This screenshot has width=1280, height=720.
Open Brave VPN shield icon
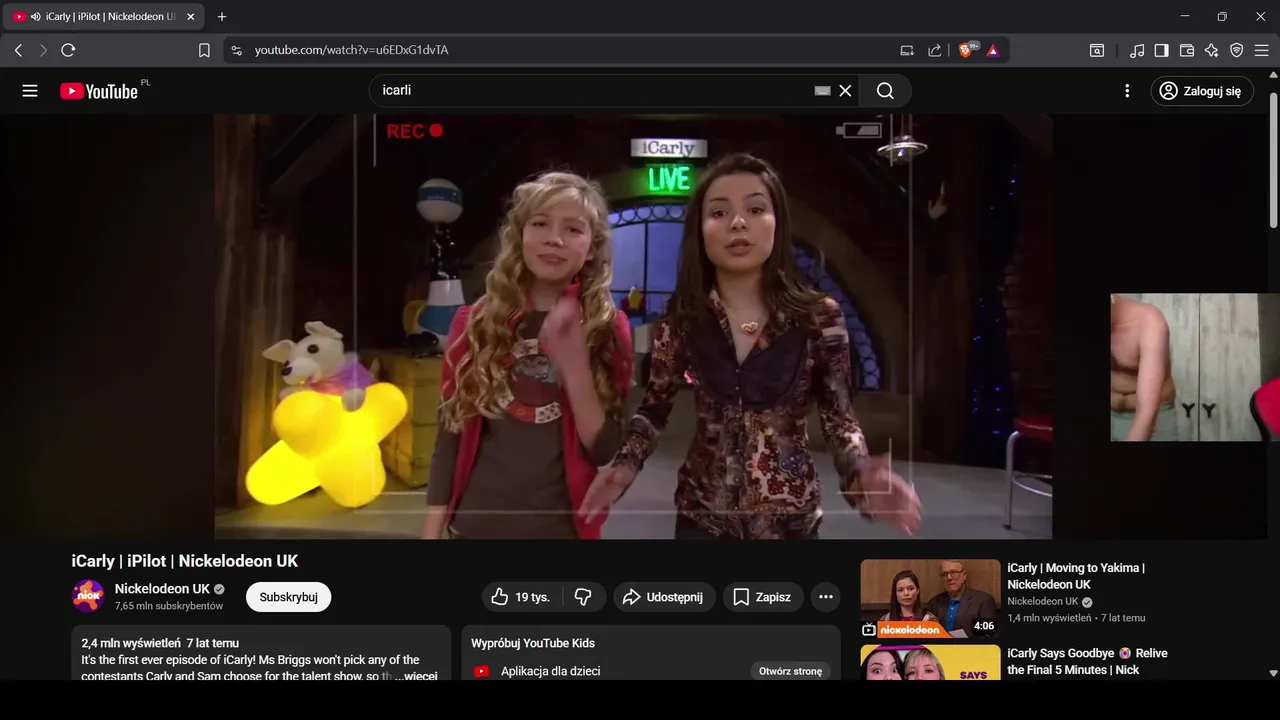(x=1236, y=50)
